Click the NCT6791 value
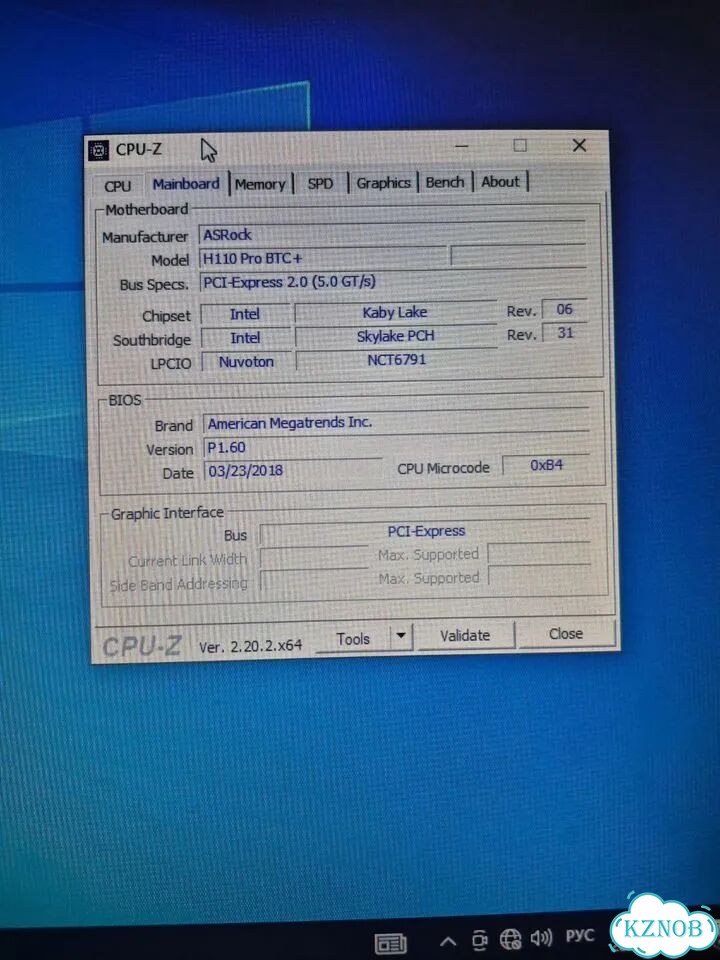Viewport: 720px width, 960px height. [x=396, y=359]
